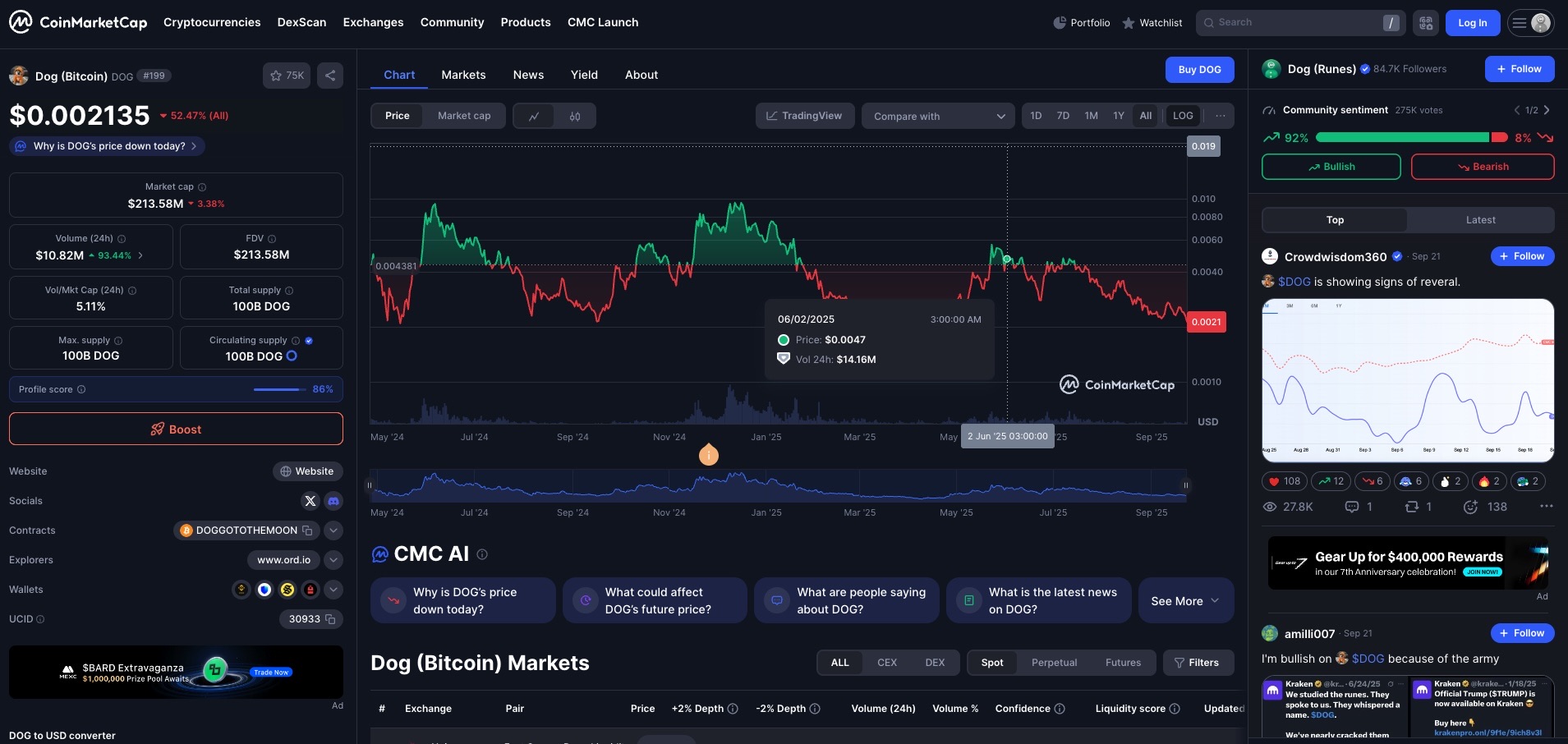Click the Boost button
Screen dimensions: 1568x744
click(x=176, y=429)
